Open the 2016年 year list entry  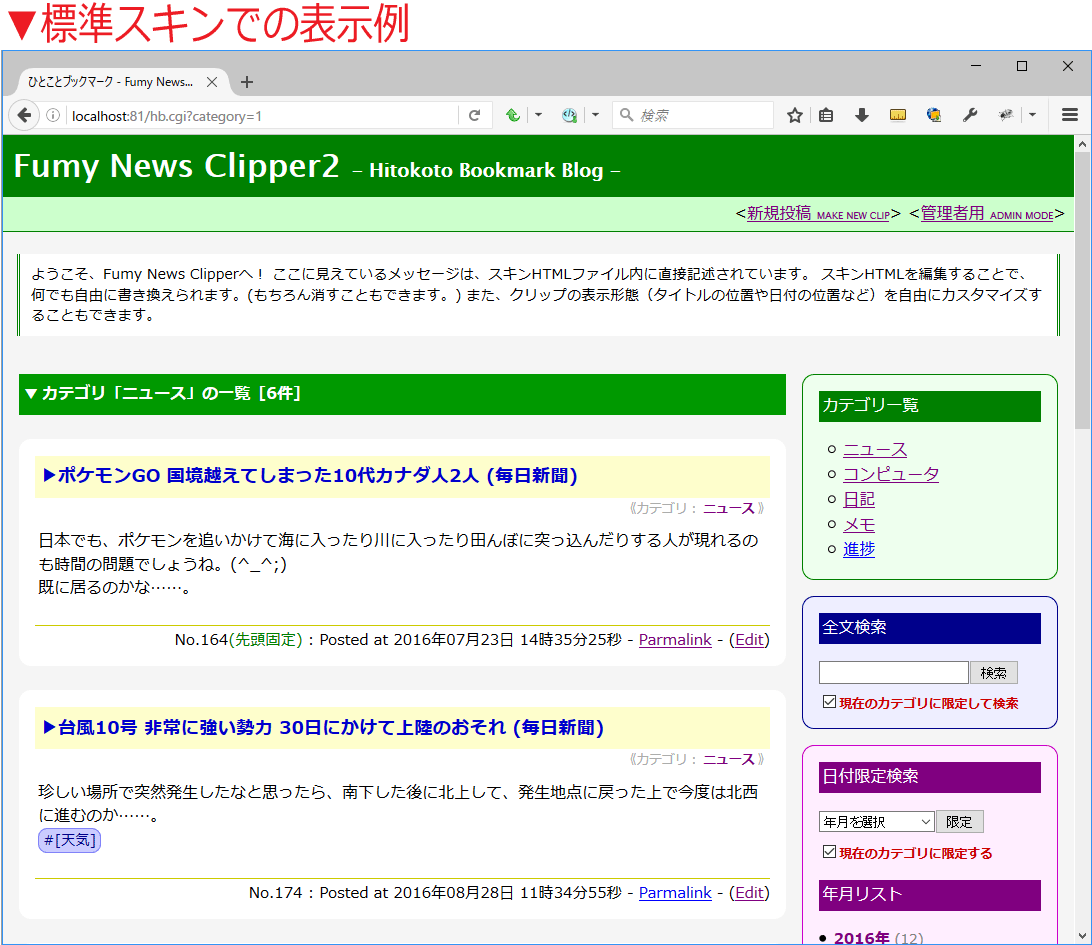point(861,937)
